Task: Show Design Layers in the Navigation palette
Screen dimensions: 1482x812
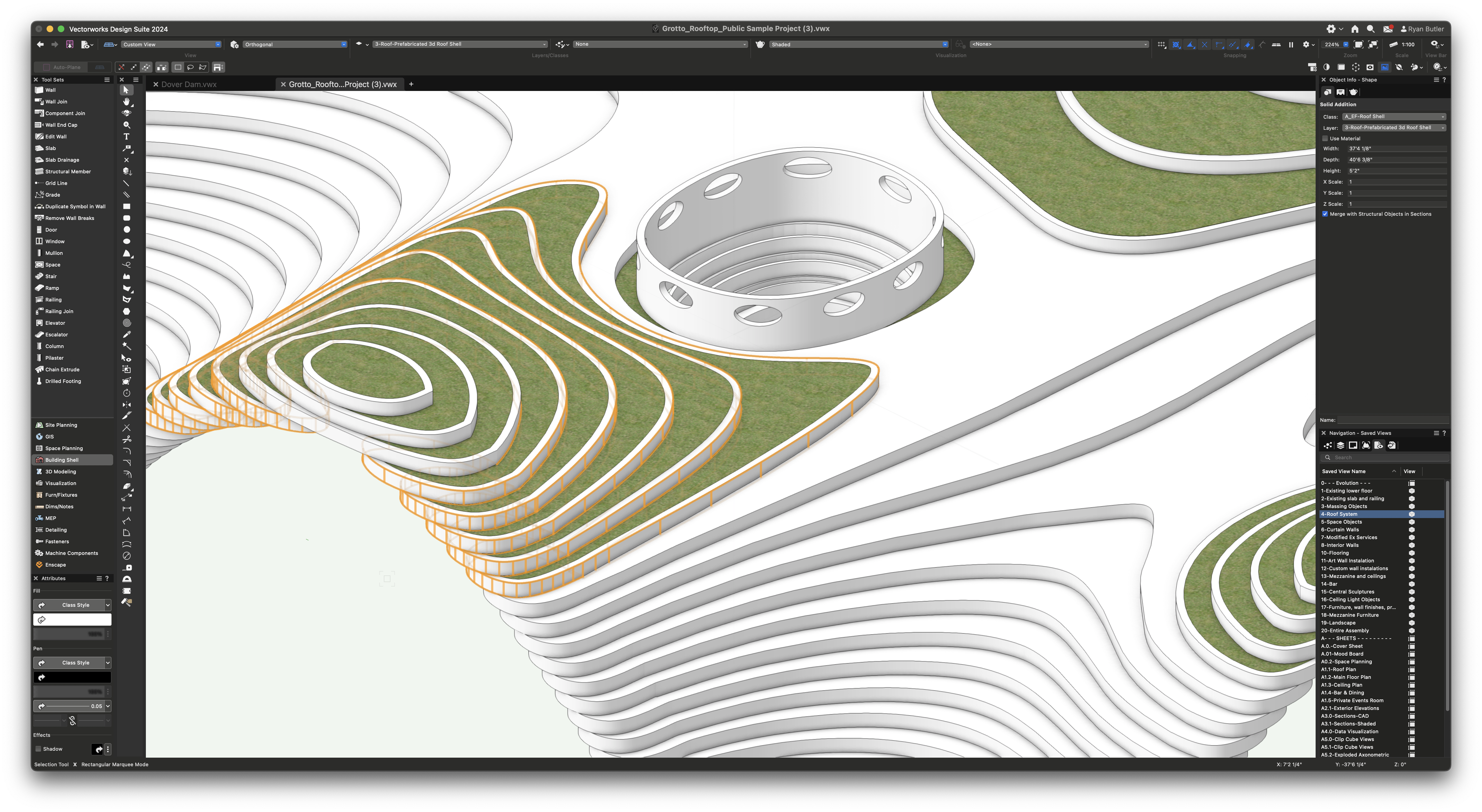Action: [1341, 445]
